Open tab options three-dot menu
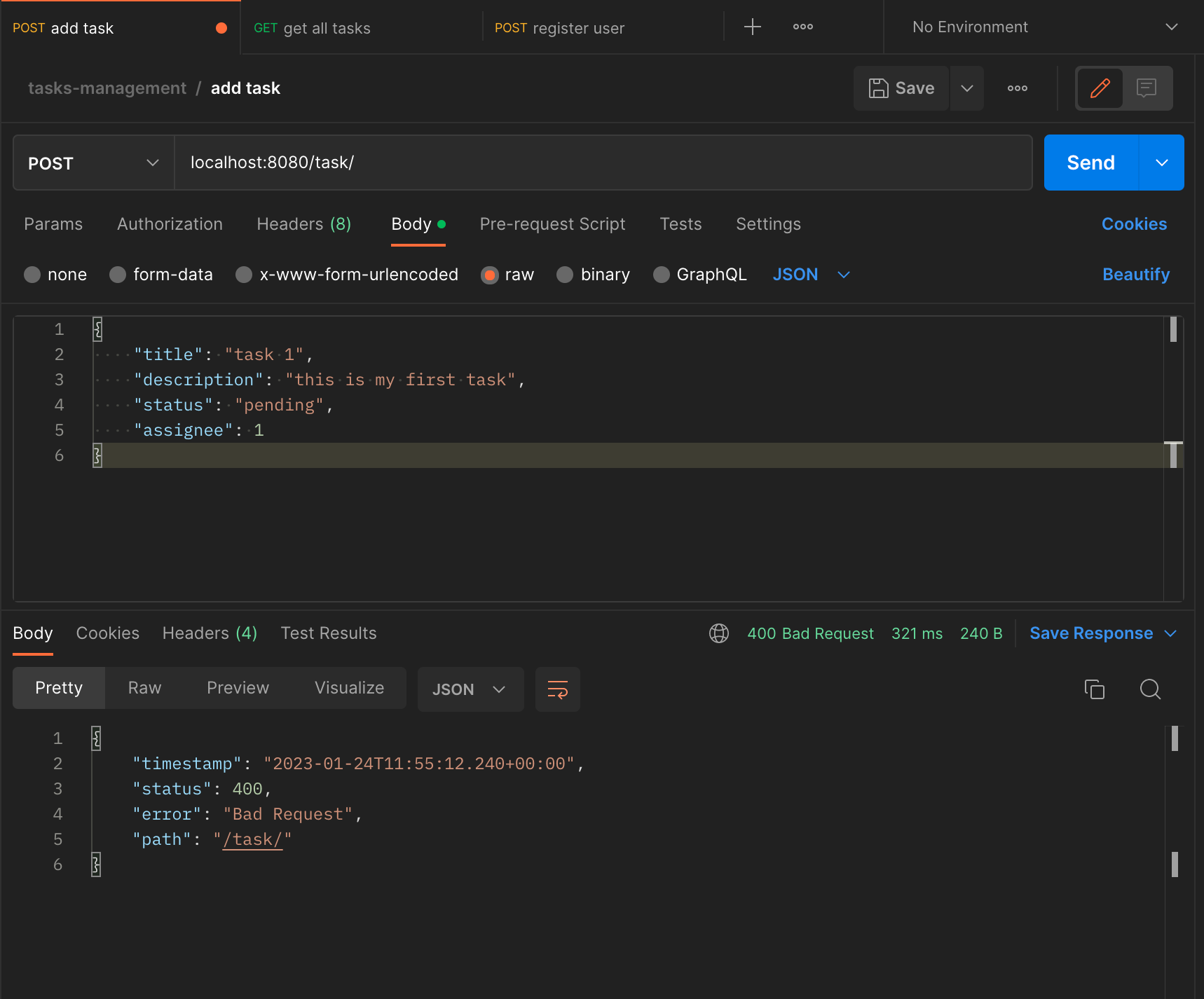This screenshot has height=999, width=1204. [x=802, y=27]
